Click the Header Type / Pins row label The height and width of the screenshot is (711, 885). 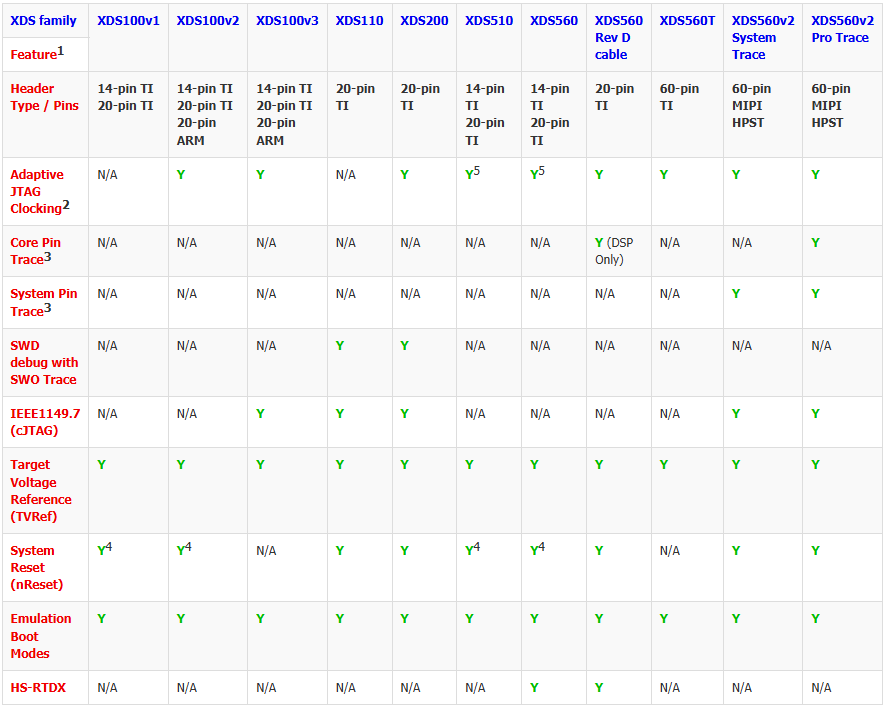click(x=45, y=97)
